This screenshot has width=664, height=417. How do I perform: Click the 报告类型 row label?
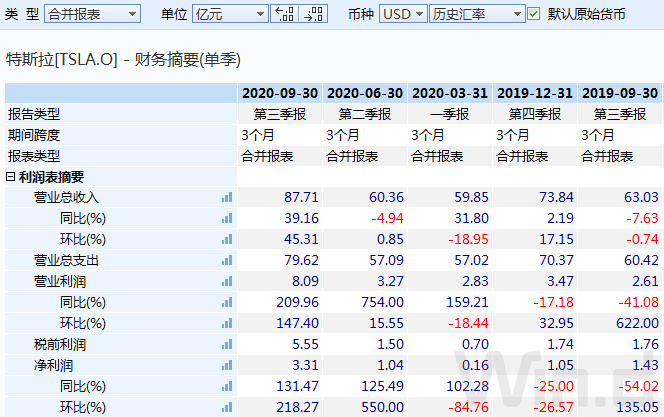click(x=34, y=114)
